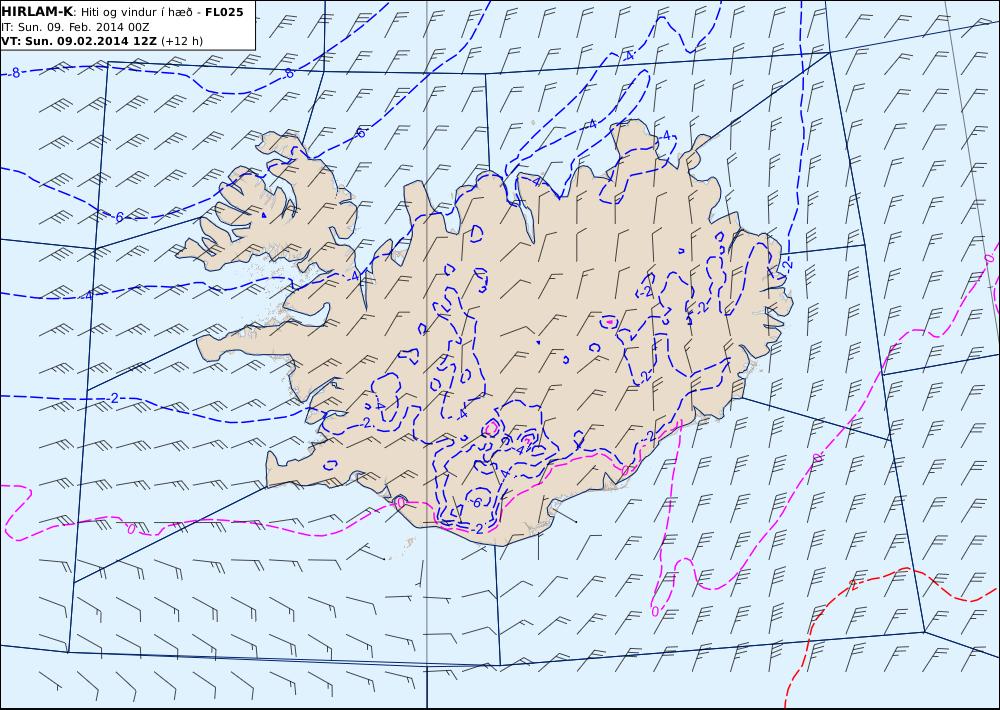Click the red "2" label on the red dashed isotherm
The height and width of the screenshot is (710, 1000).
853,585
